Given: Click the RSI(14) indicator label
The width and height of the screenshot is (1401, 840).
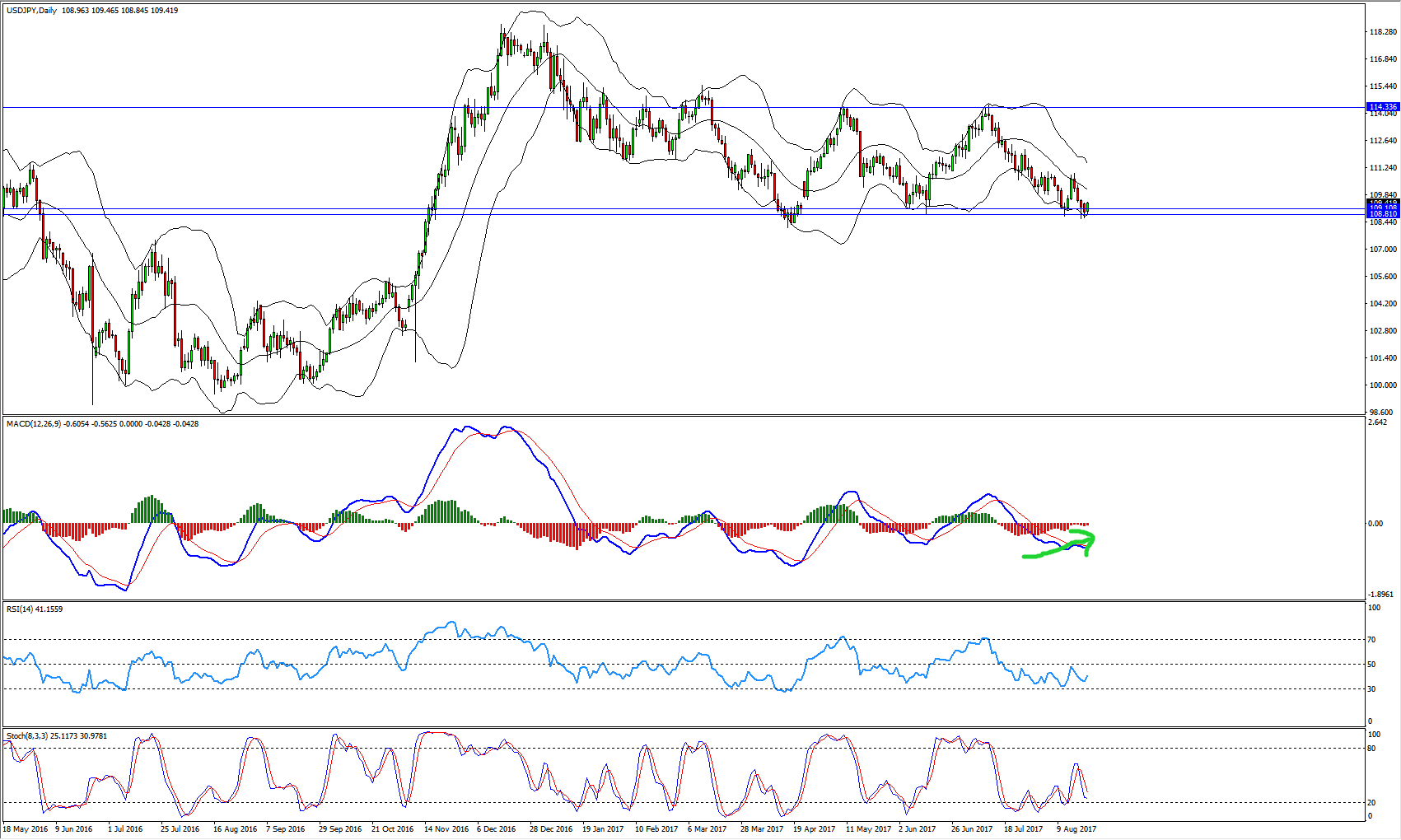Looking at the screenshot, I should click(20, 609).
